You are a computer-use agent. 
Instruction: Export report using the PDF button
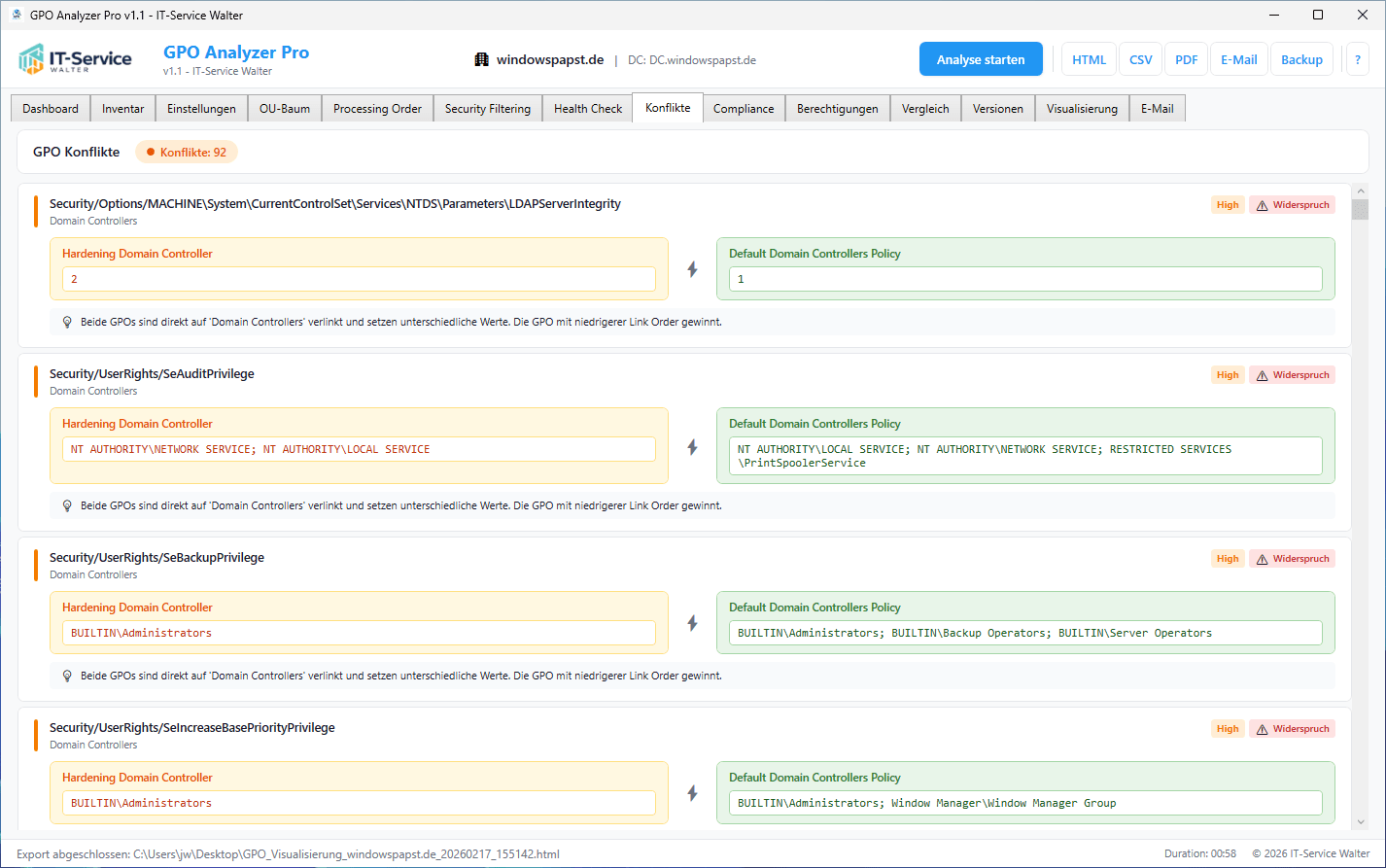pyautogui.click(x=1186, y=59)
